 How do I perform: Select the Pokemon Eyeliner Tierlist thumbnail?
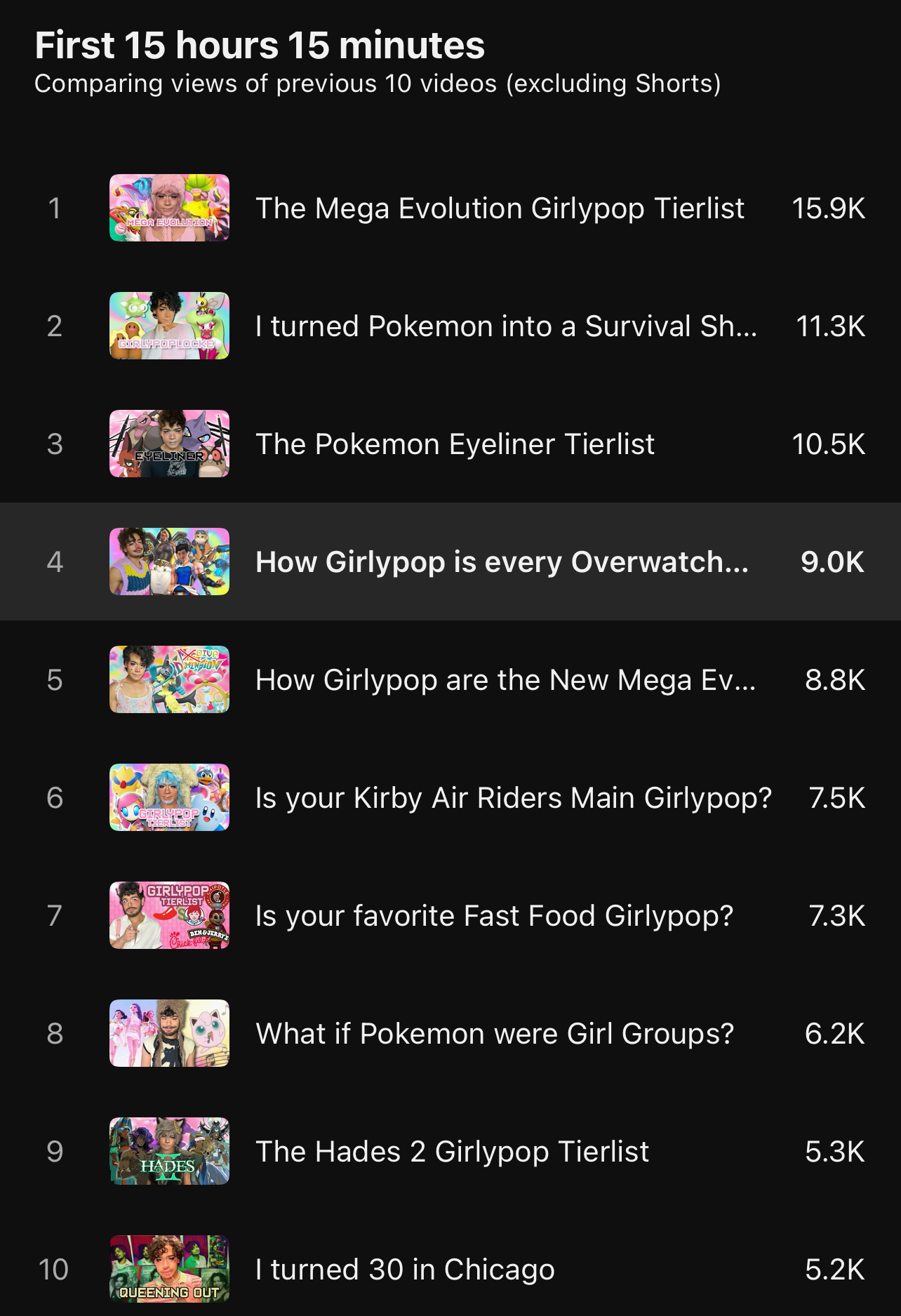pos(169,444)
